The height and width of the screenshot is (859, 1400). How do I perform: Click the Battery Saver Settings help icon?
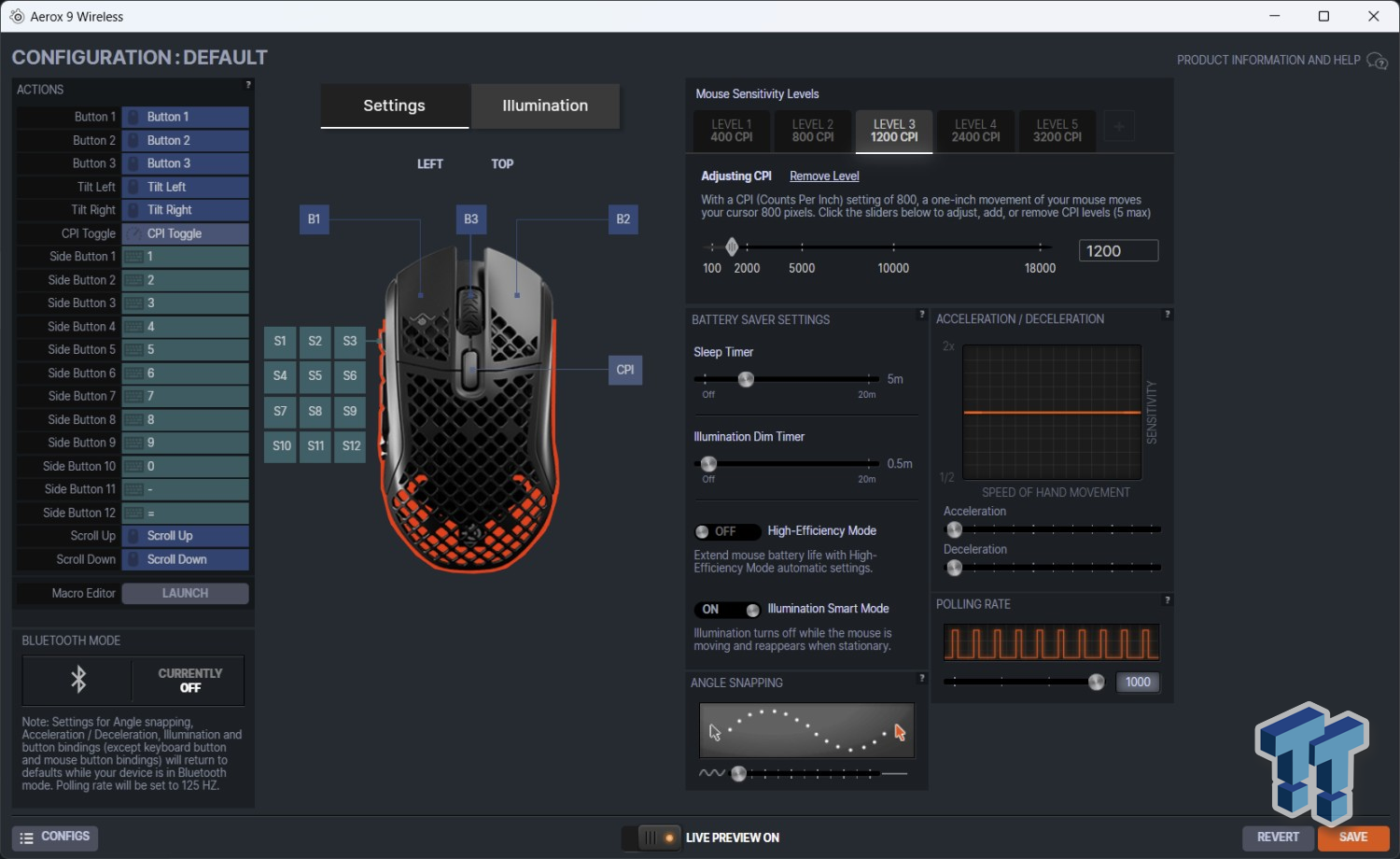coord(921,315)
